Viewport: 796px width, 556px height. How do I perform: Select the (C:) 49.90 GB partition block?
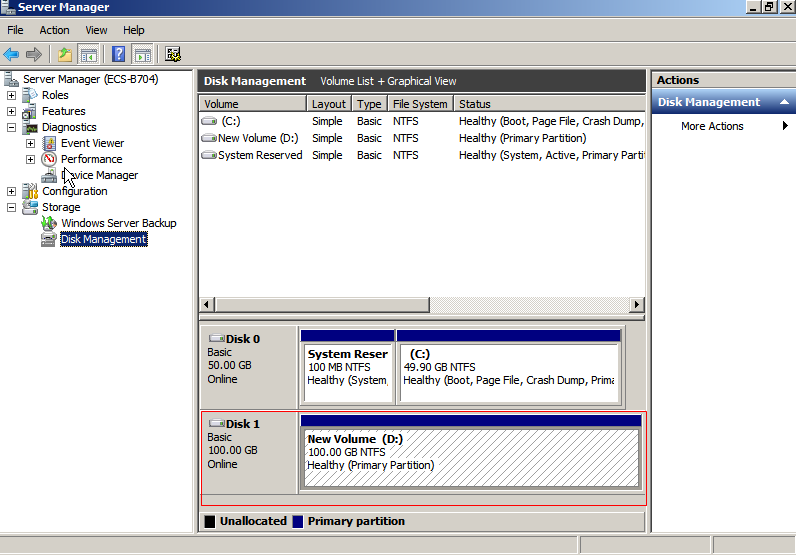point(509,367)
